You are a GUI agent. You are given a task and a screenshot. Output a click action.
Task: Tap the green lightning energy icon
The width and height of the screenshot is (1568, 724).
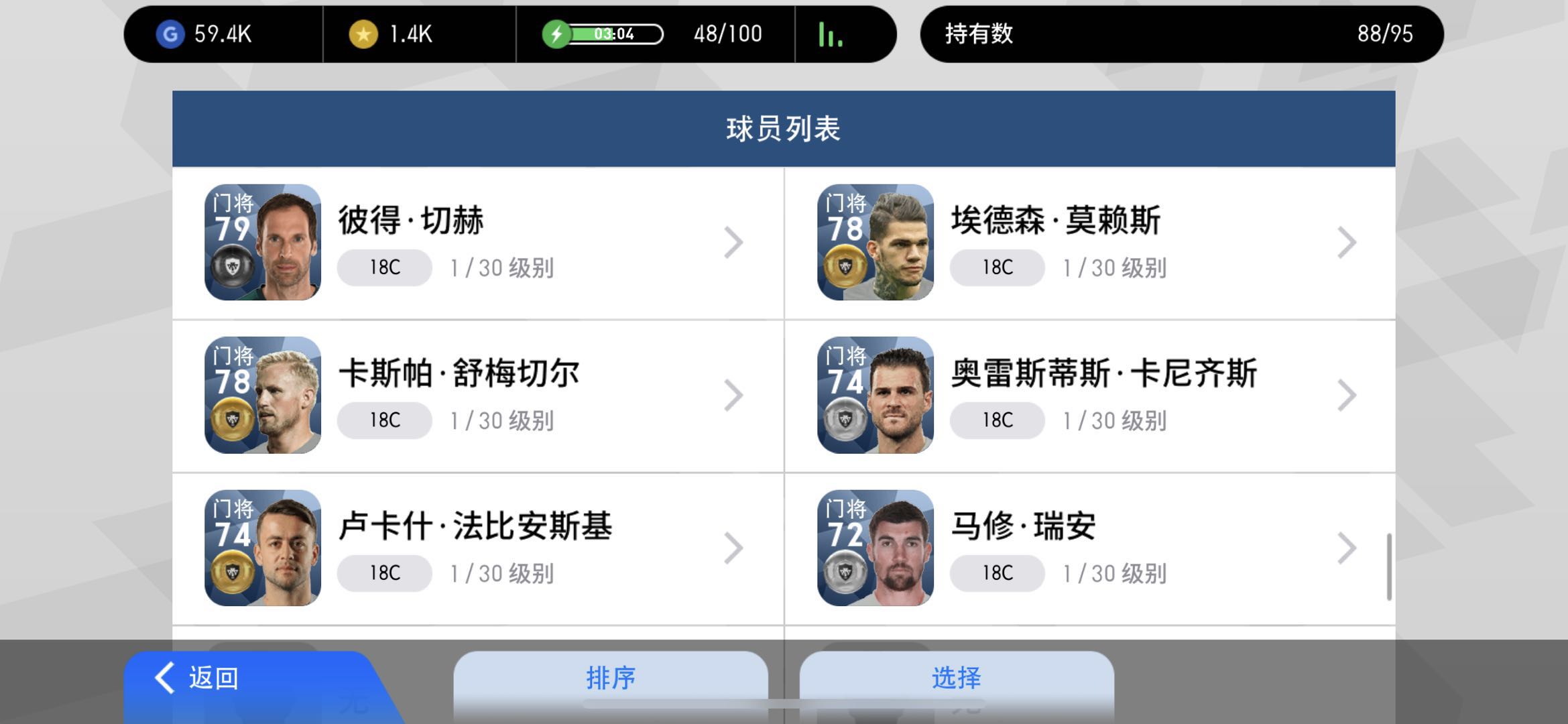point(556,34)
